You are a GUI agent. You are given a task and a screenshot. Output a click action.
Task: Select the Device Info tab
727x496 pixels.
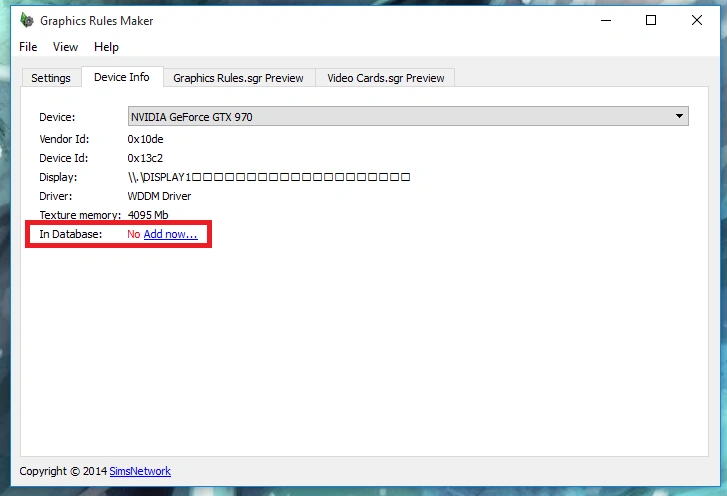[121, 77]
